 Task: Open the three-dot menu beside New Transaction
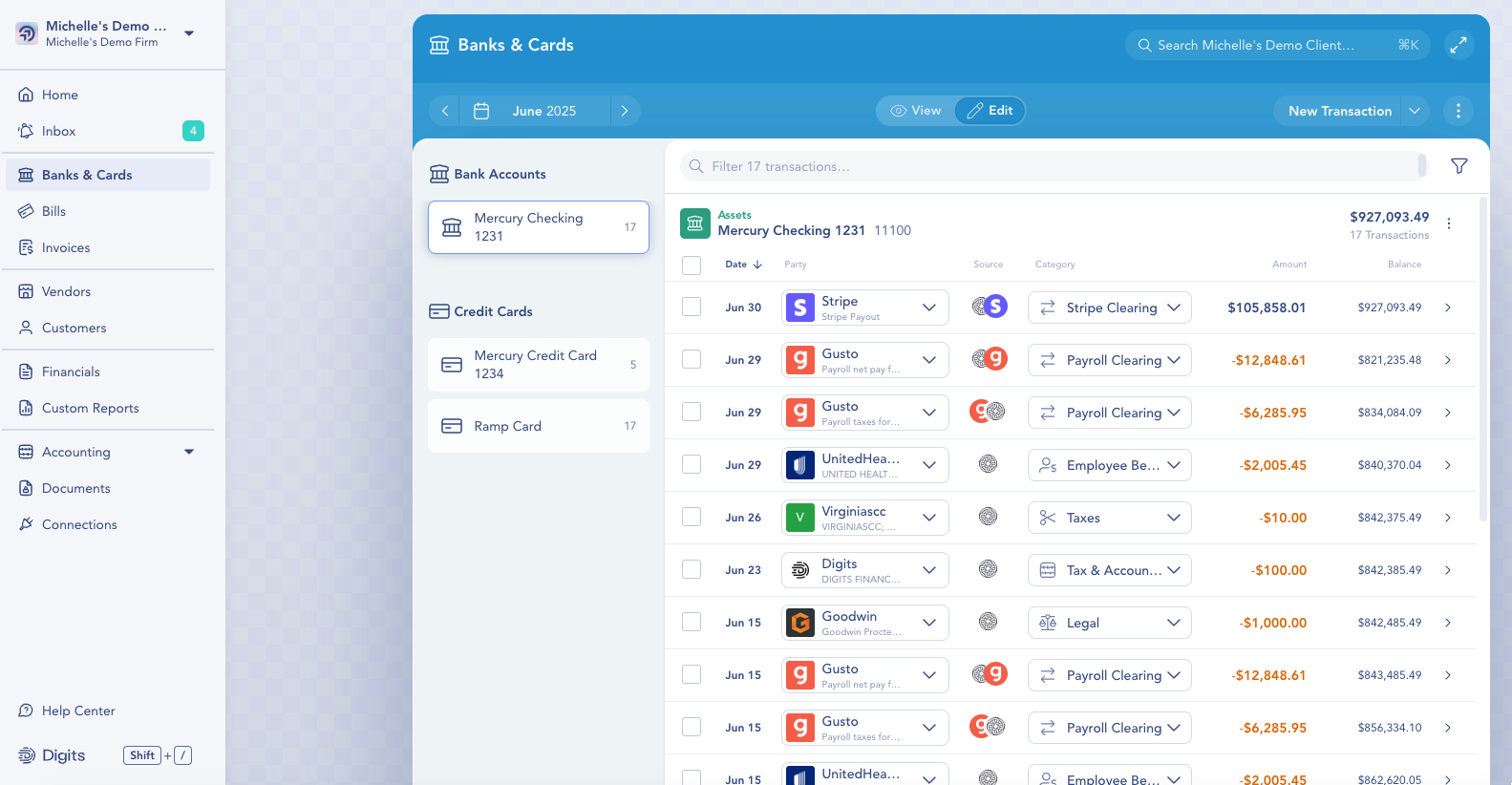click(x=1458, y=111)
